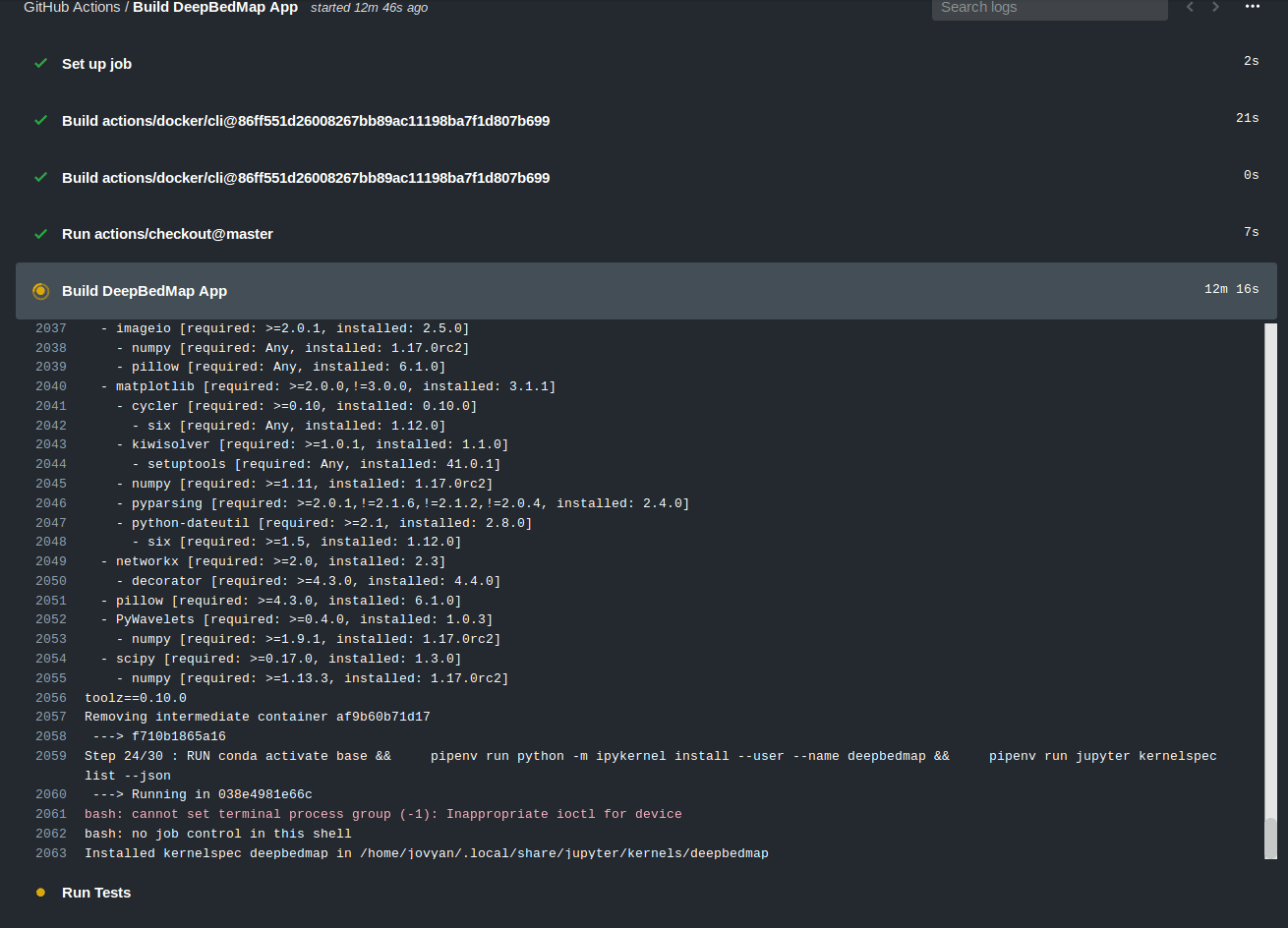Collapse the Build DeepBedMap App step
This screenshot has height=928, width=1288.
646,291
